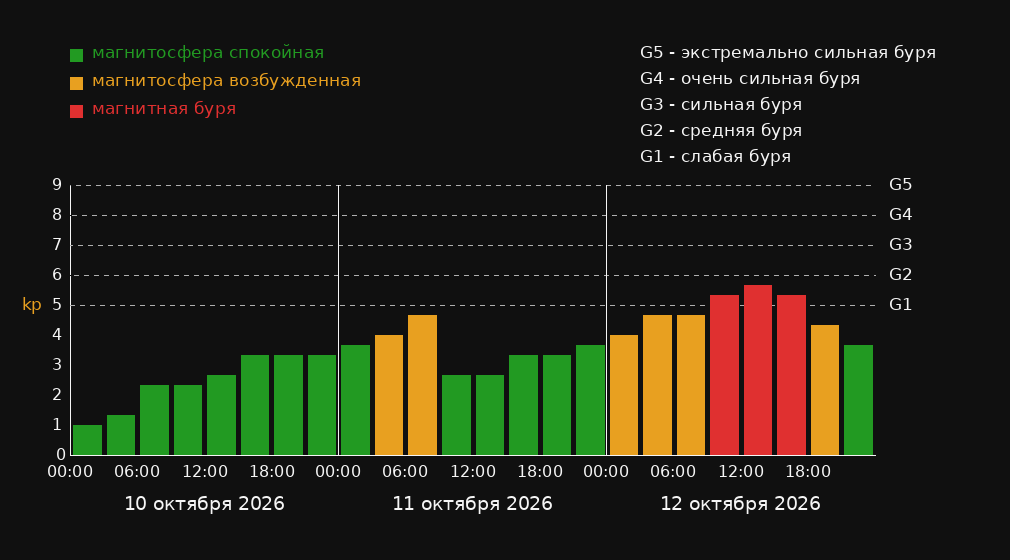
Task: Click the G5 label beside the Kp 9 gridline
Action: 900,185
